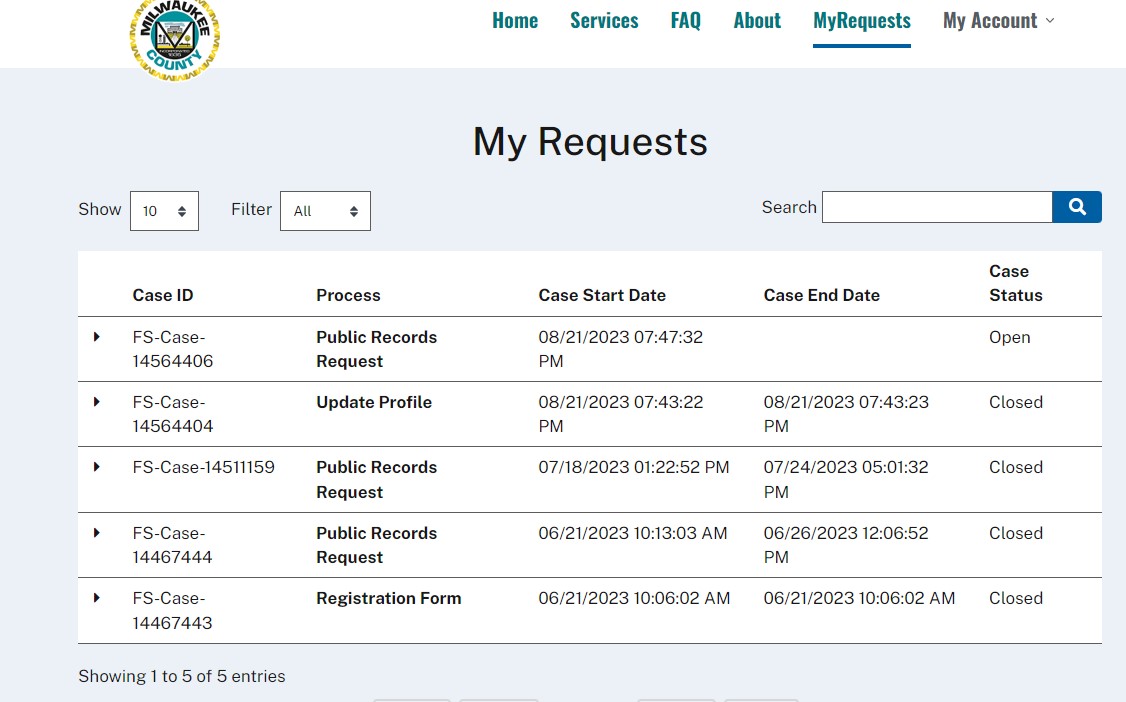Navigate to the About page

tap(757, 21)
